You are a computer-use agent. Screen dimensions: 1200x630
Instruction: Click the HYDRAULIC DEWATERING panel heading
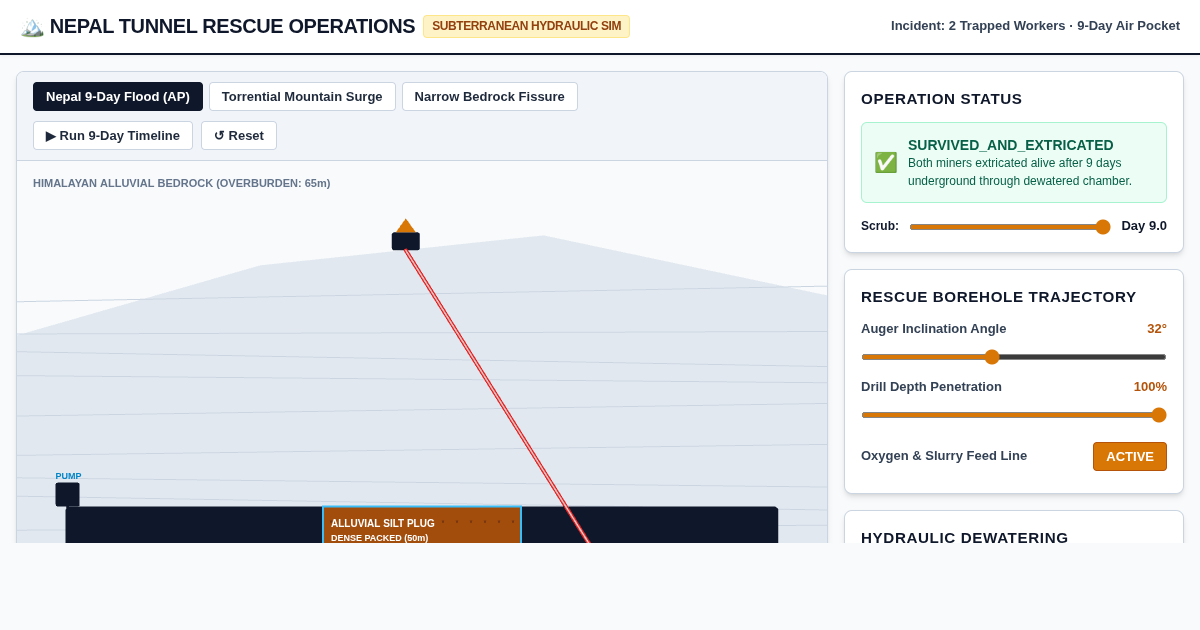pos(965,537)
